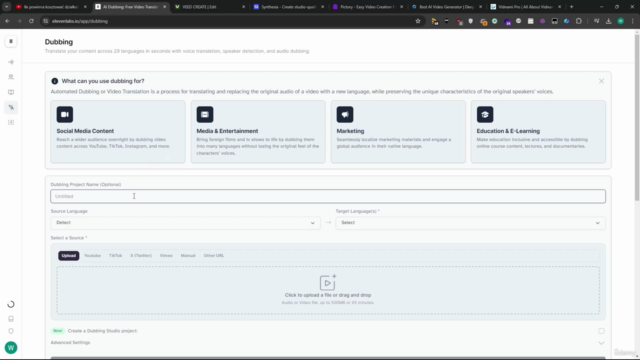Open the Source Language Detect dropdown
The height and width of the screenshot is (360, 640).
(x=185, y=223)
